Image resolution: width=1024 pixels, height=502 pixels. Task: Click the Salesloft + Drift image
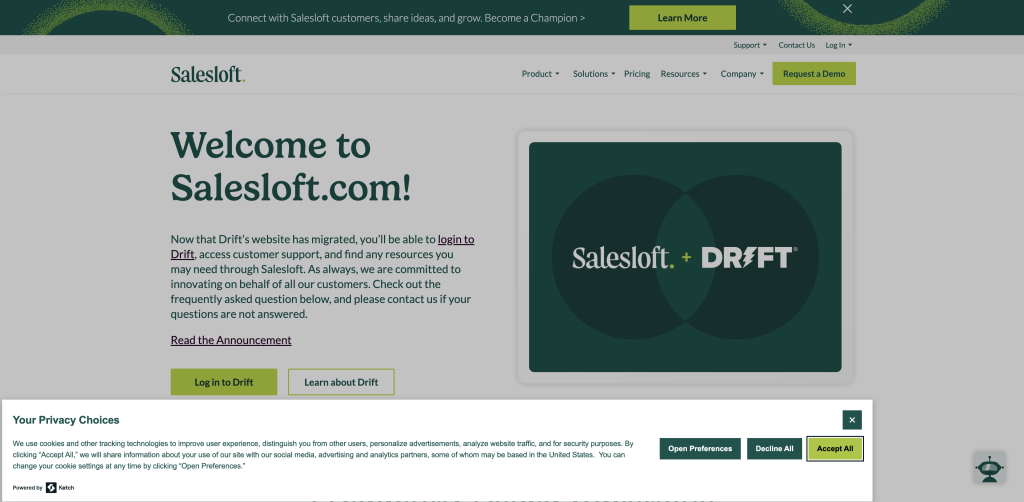click(x=685, y=257)
